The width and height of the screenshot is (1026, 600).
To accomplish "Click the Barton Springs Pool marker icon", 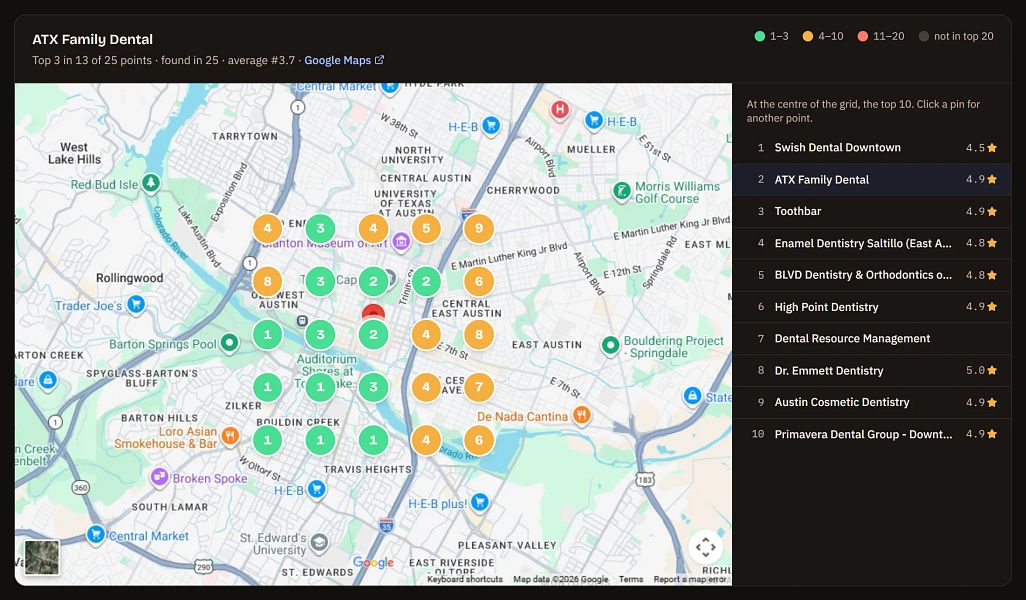I will click(229, 342).
